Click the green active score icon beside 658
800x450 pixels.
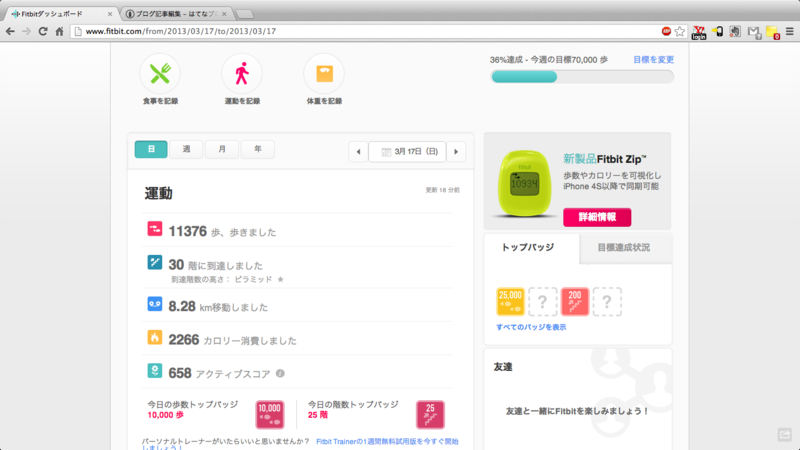pyautogui.click(x=155, y=370)
